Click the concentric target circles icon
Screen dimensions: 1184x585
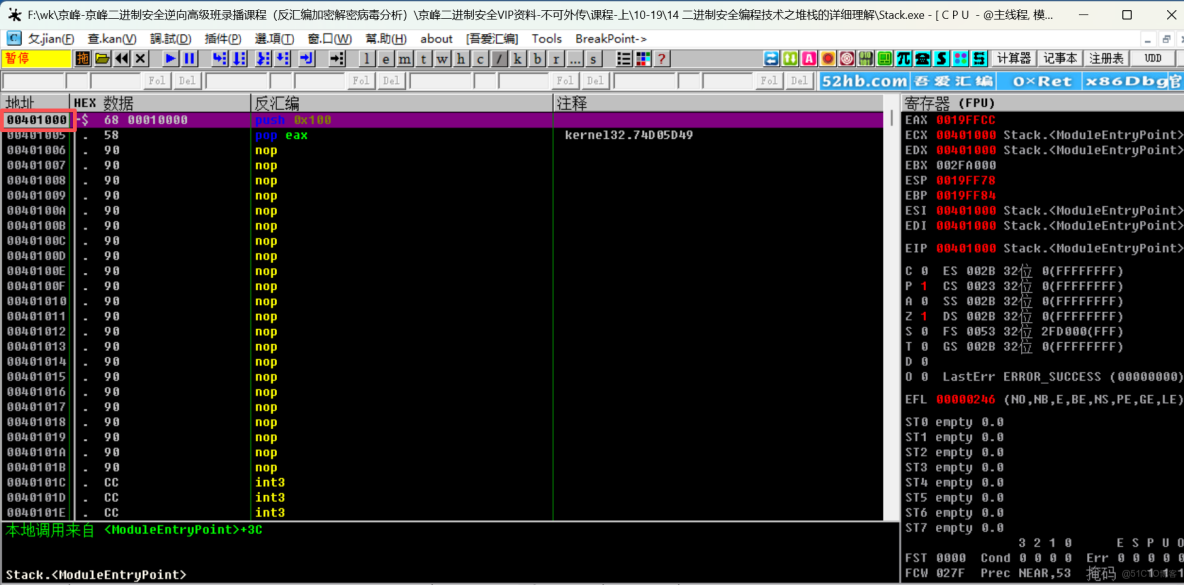(x=846, y=58)
